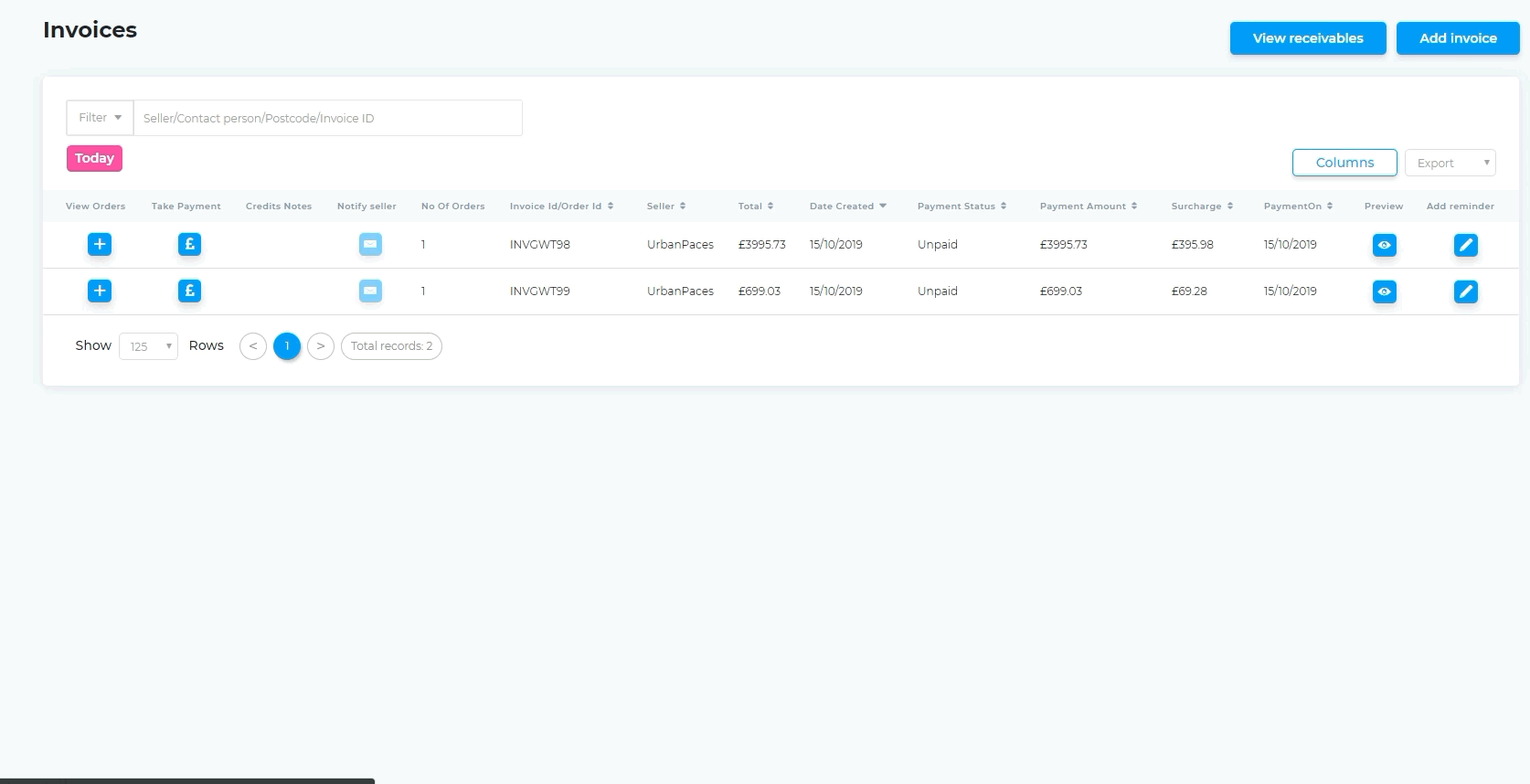Click Add invoice button
This screenshot has width=1530, height=784.
coord(1458,38)
